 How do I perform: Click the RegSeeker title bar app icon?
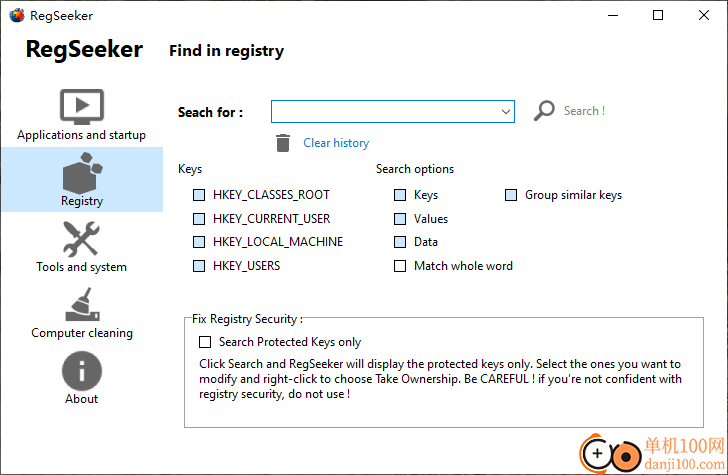click(17, 15)
